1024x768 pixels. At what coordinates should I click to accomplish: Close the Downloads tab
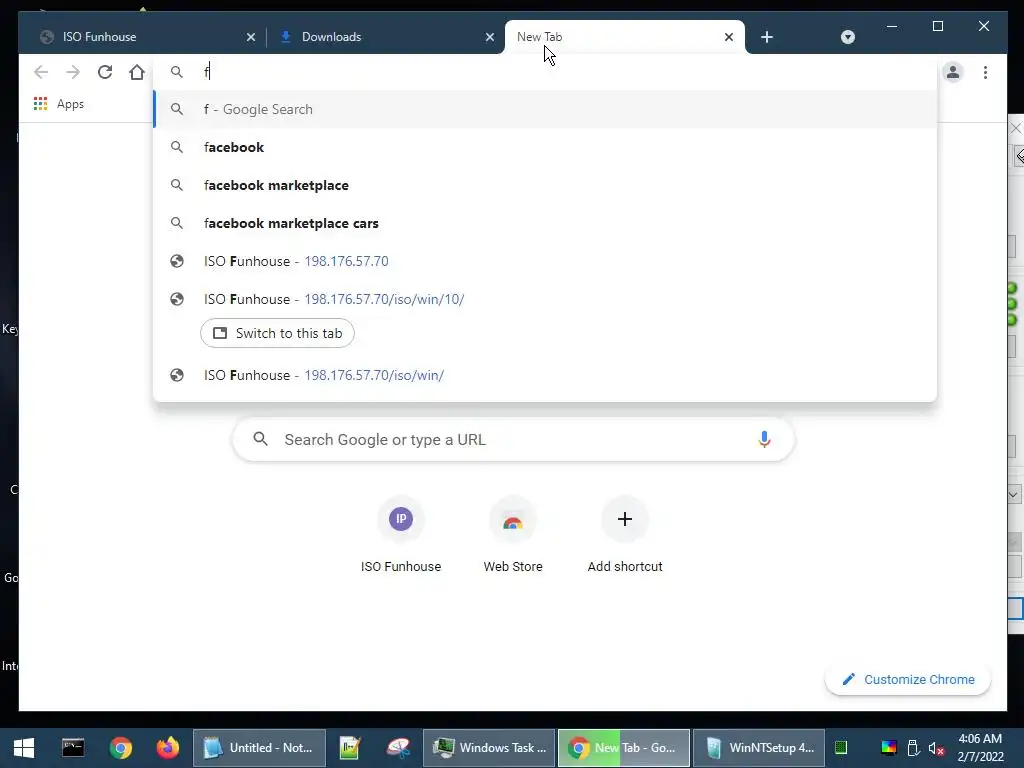[x=490, y=37]
